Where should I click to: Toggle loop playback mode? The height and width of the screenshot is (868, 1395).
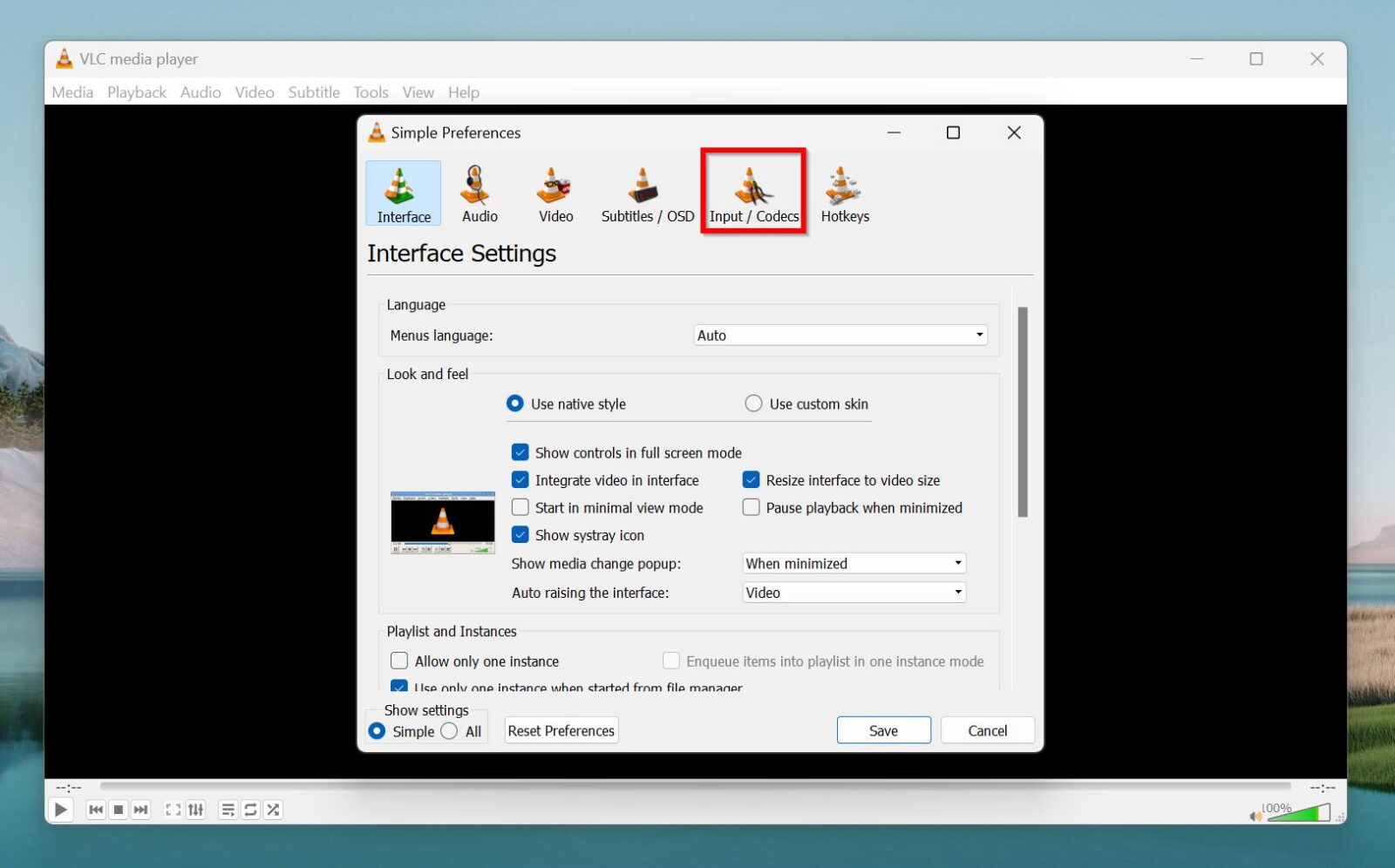250,809
